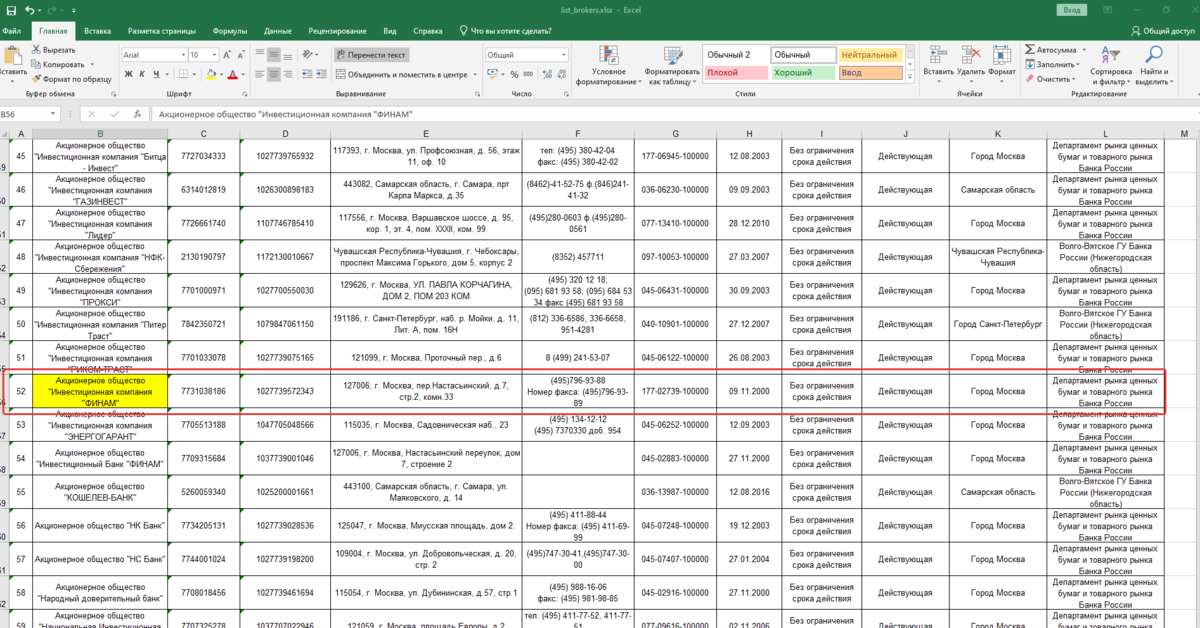1200x628 pixels.
Task: Increase the cell indent
Action: pos(323,74)
